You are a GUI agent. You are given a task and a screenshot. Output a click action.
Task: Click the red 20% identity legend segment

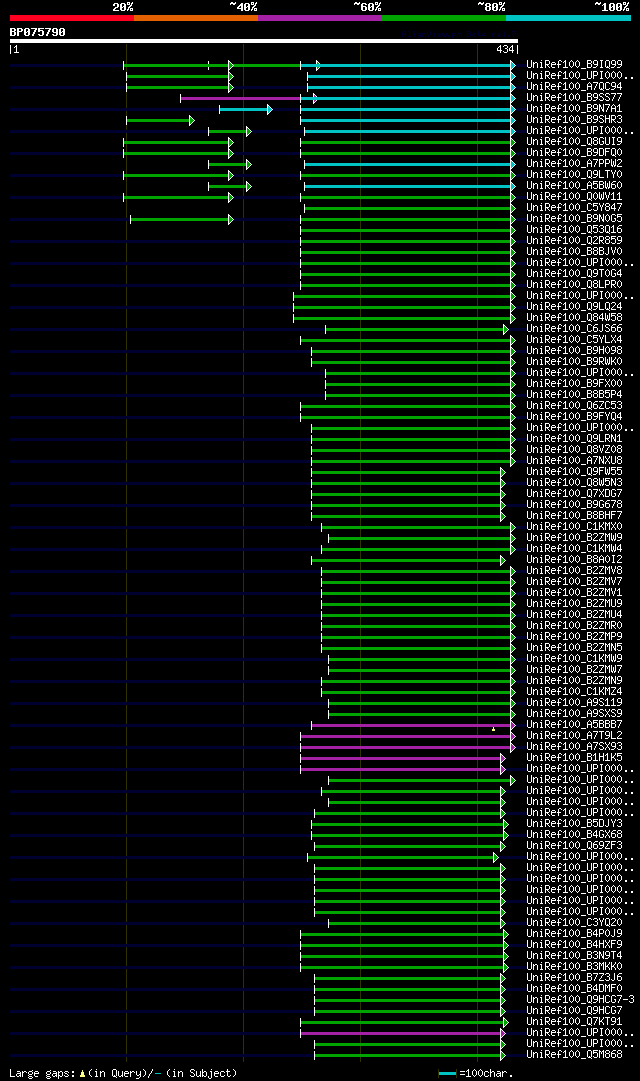pos(72,18)
